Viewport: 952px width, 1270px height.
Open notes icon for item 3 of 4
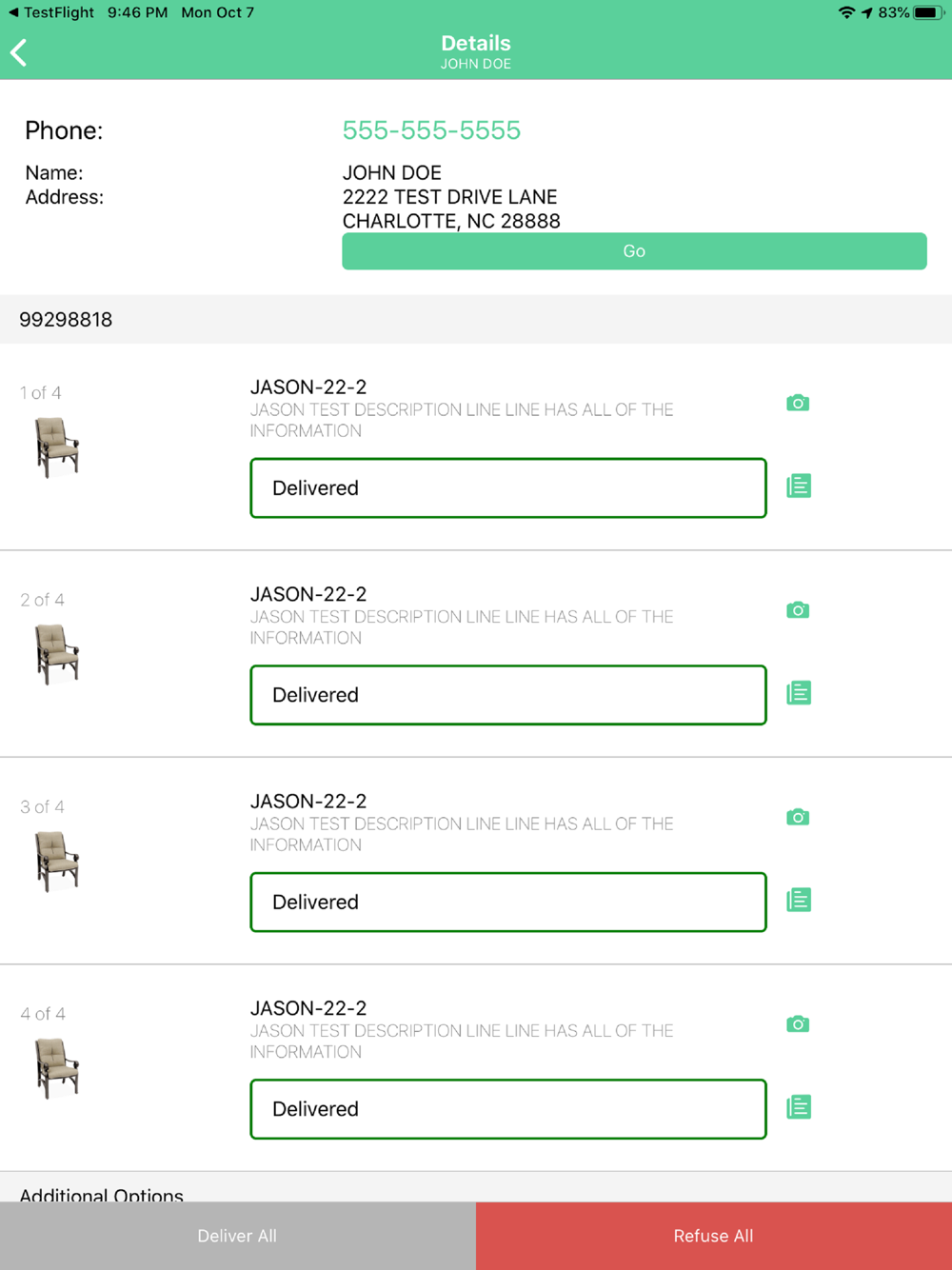click(799, 900)
